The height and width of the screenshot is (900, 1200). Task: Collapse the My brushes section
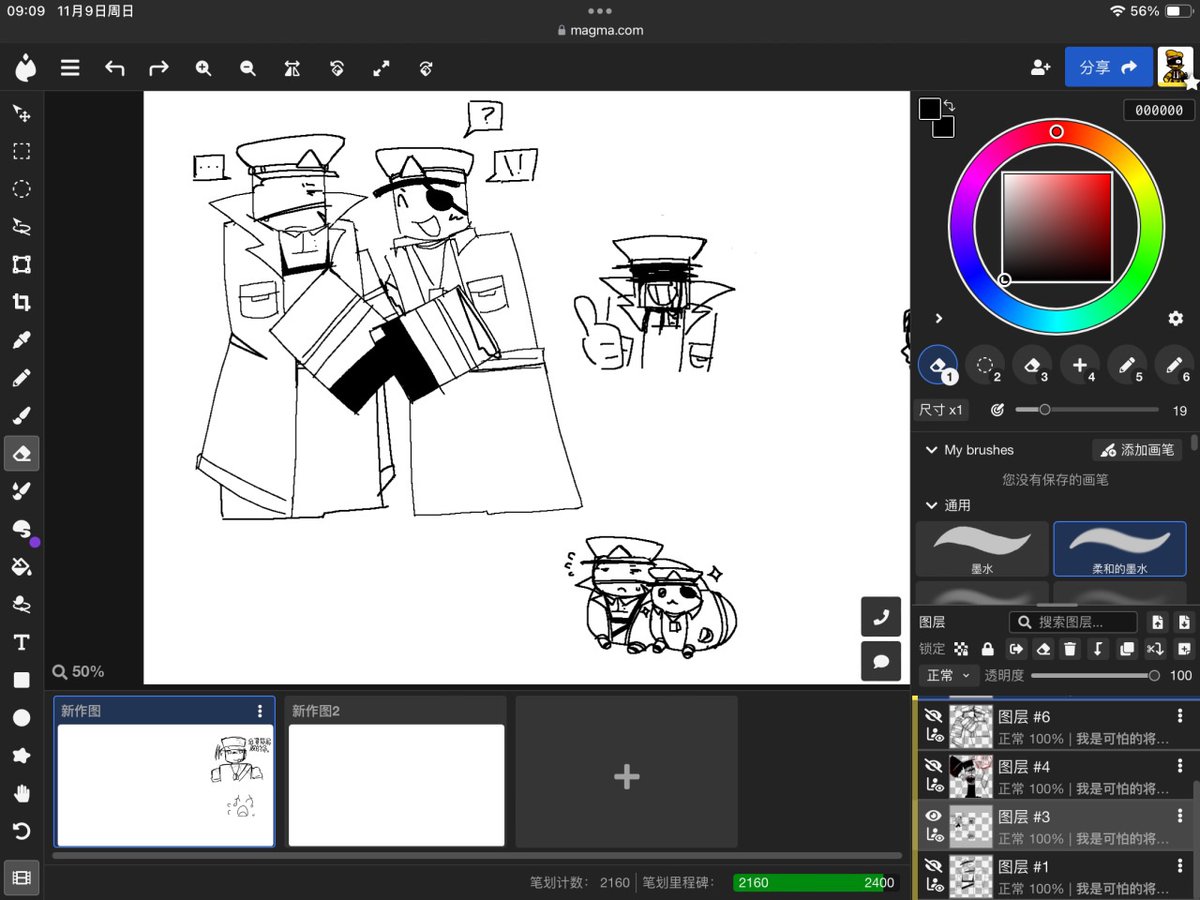pyautogui.click(x=931, y=450)
